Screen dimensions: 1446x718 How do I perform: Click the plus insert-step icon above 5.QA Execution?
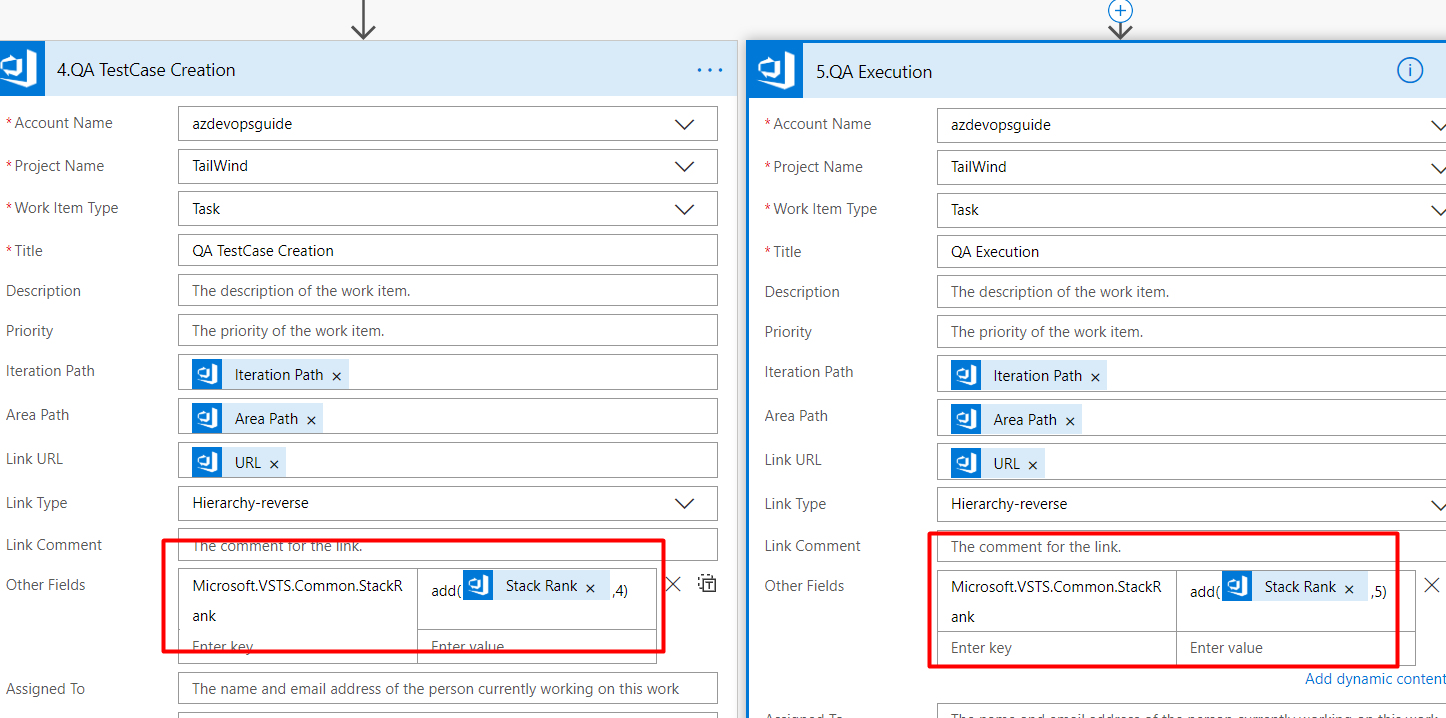(1120, 10)
